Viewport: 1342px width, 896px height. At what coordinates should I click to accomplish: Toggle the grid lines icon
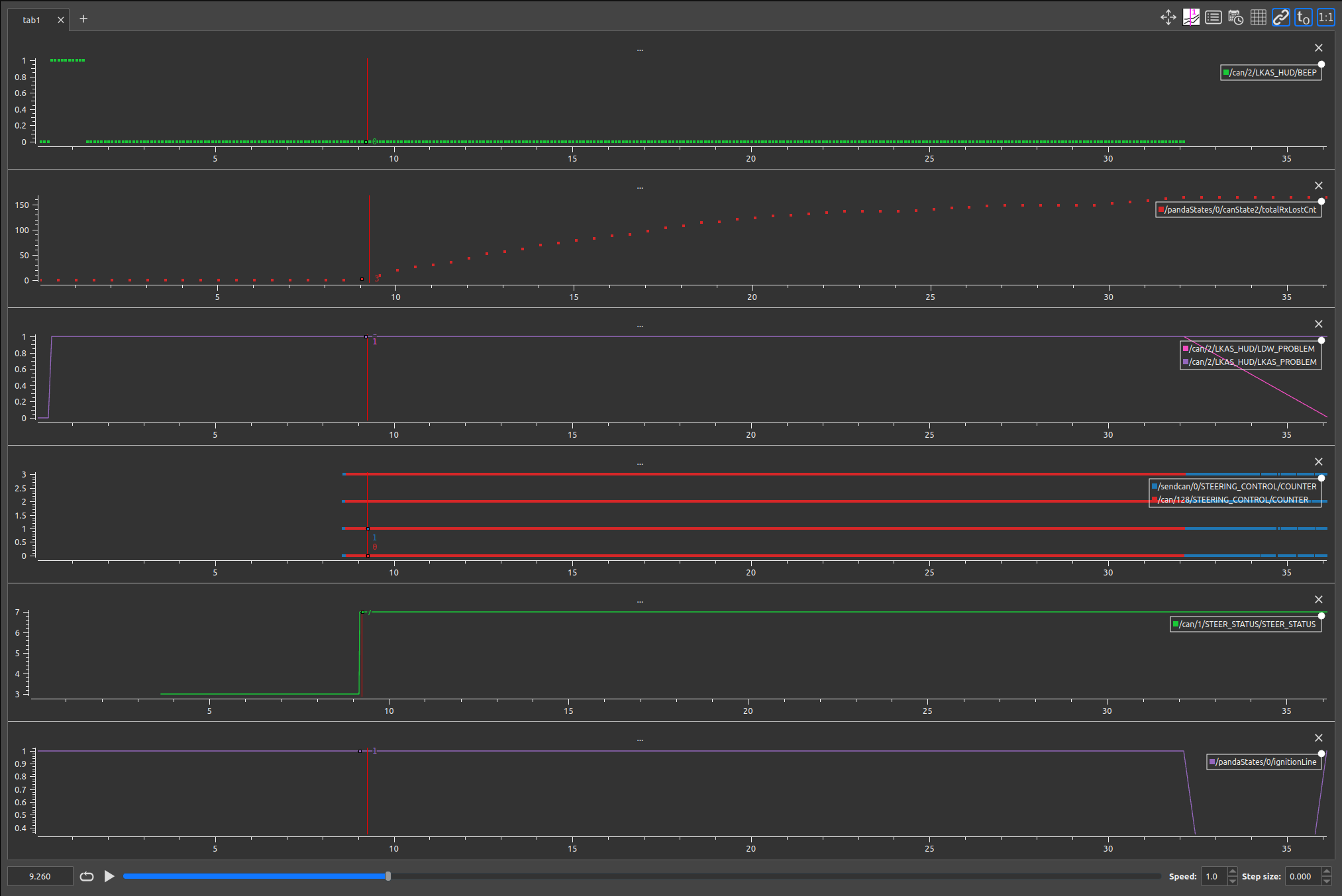pyautogui.click(x=1259, y=18)
